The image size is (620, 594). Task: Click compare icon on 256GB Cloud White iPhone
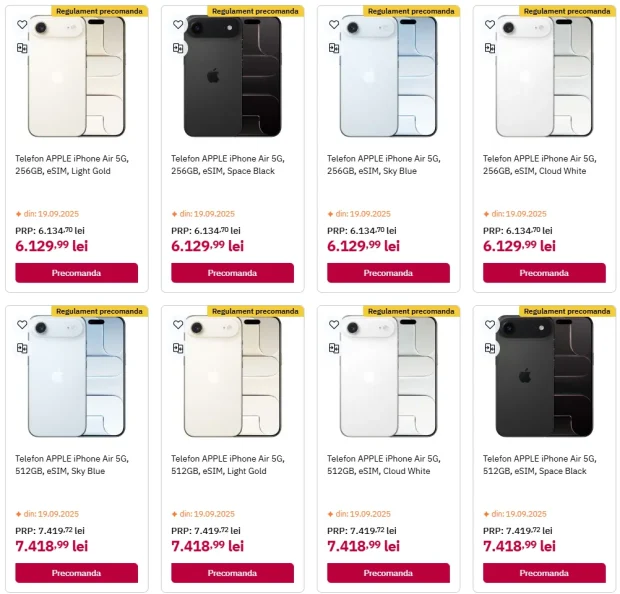click(x=490, y=48)
